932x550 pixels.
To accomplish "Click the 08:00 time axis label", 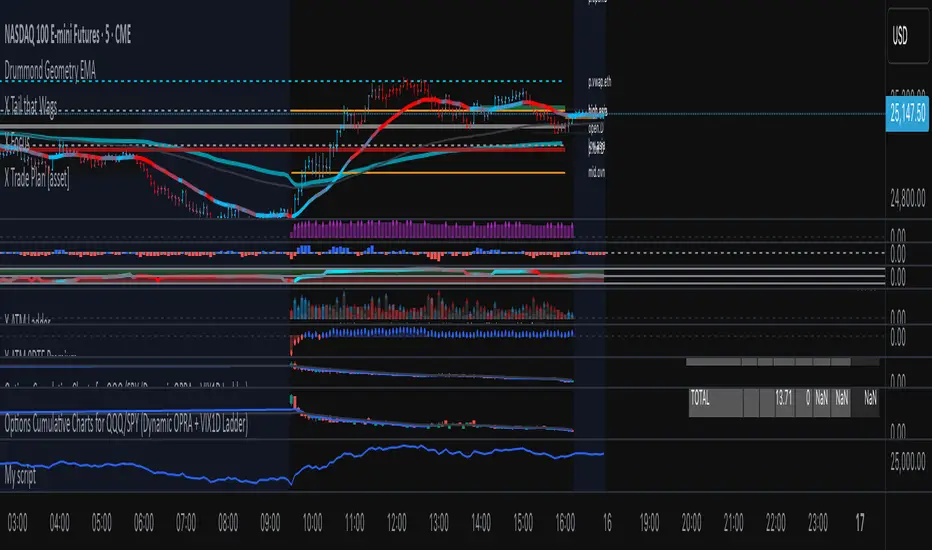I will click(x=228, y=523).
